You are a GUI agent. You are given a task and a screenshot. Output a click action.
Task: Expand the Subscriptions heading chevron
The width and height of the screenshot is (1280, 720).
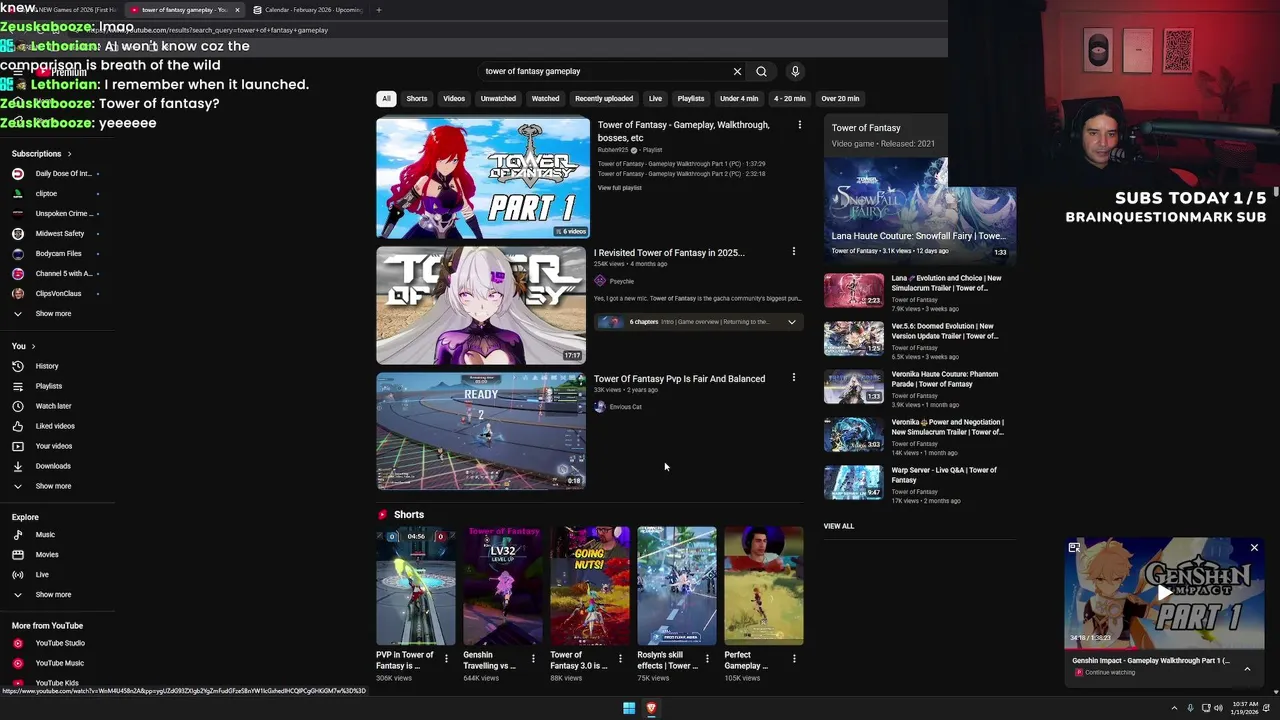[69, 154]
